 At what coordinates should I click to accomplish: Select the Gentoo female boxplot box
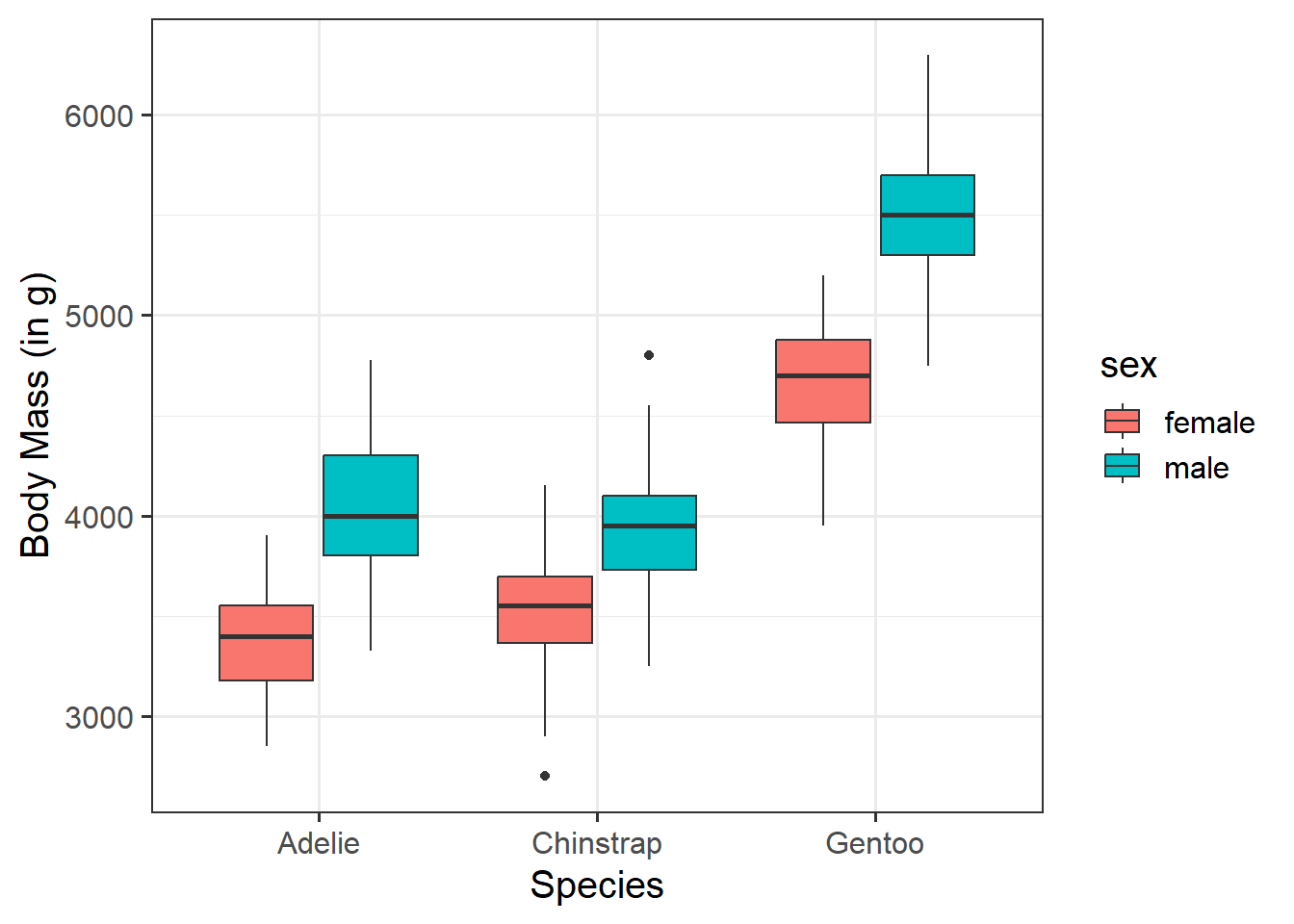(823, 381)
